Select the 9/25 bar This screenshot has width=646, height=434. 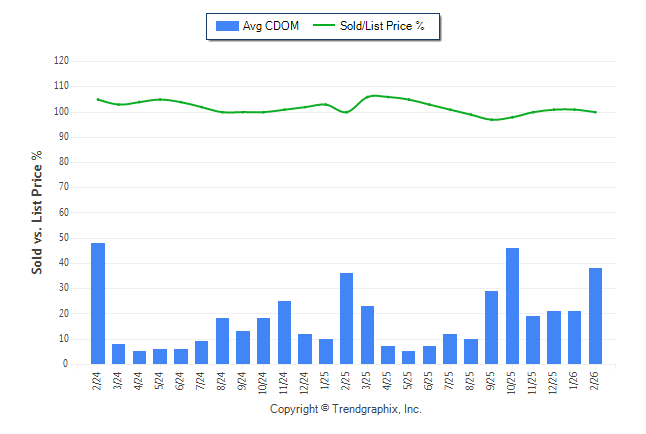[491, 328]
